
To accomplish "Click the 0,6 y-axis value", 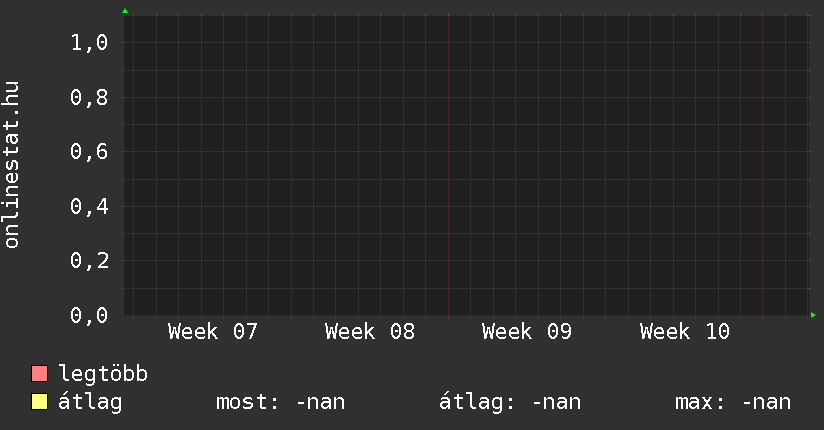I will click(89, 152).
